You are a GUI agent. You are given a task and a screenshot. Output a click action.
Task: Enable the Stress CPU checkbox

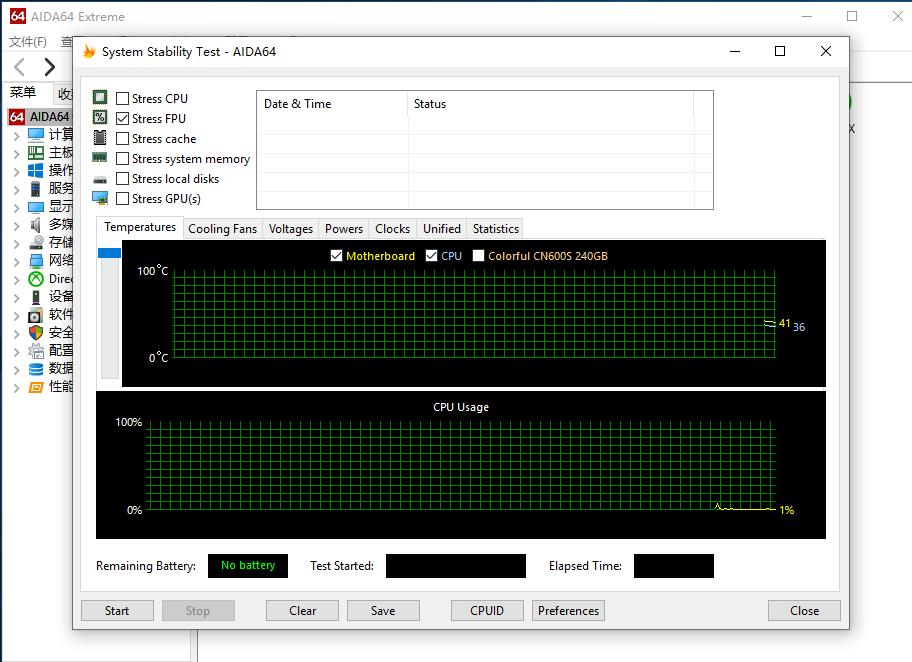(122, 98)
